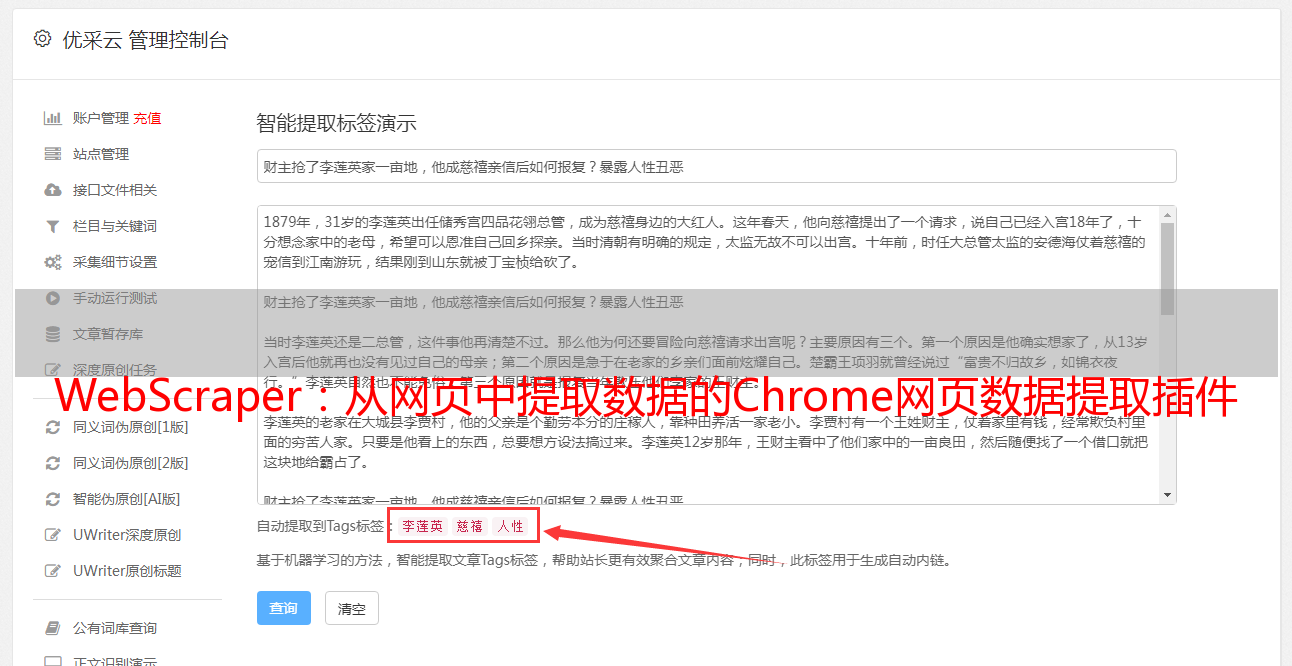The width and height of the screenshot is (1292, 666).
Task: Click the text area scrollbar up arrow
Action: (1167, 215)
